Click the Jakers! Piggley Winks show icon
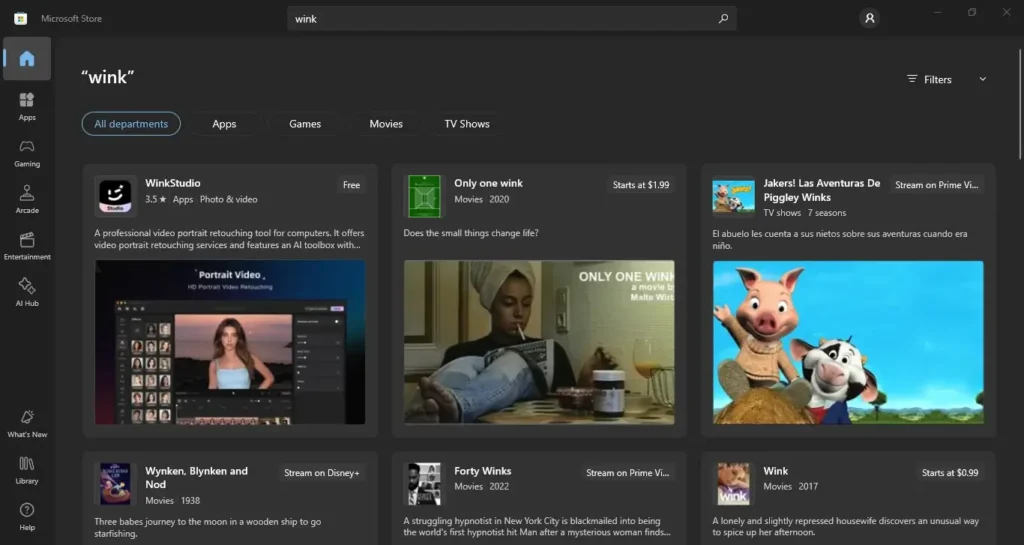This screenshot has height=545, width=1024. (x=733, y=196)
